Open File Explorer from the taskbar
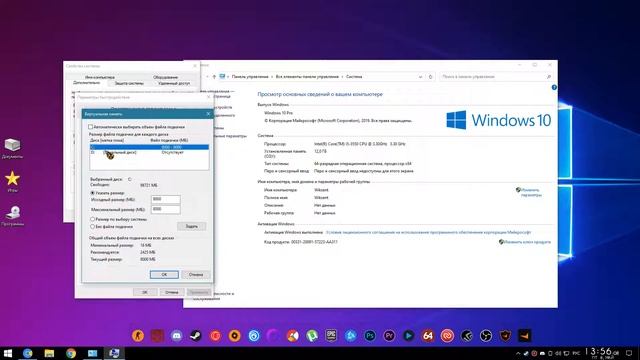This screenshot has width=640, height=360. point(49,353)
